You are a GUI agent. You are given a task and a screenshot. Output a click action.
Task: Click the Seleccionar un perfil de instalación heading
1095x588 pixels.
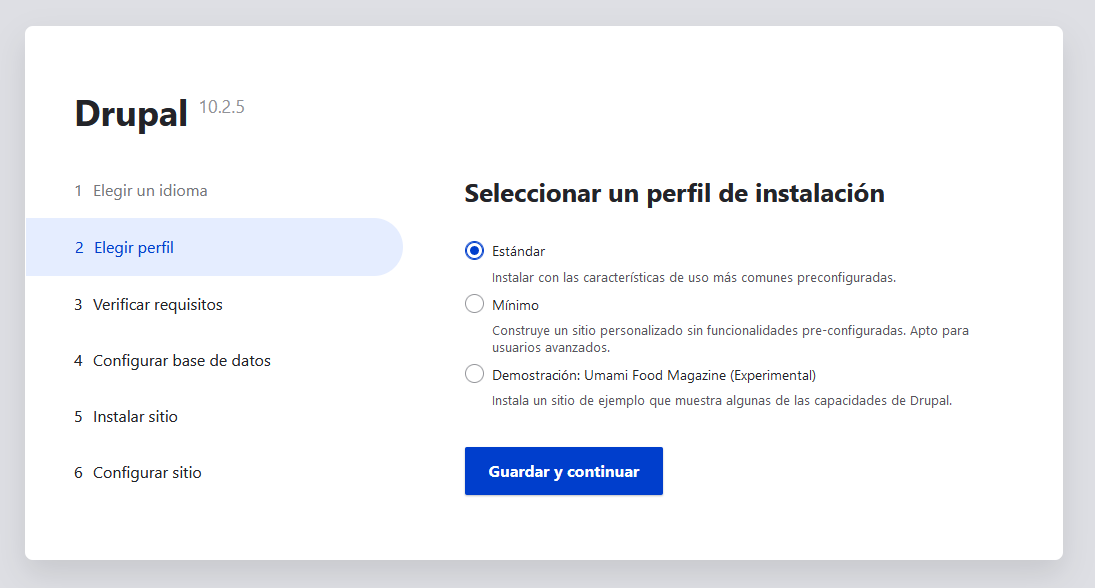pyautogui.click(x=674, y=194)
